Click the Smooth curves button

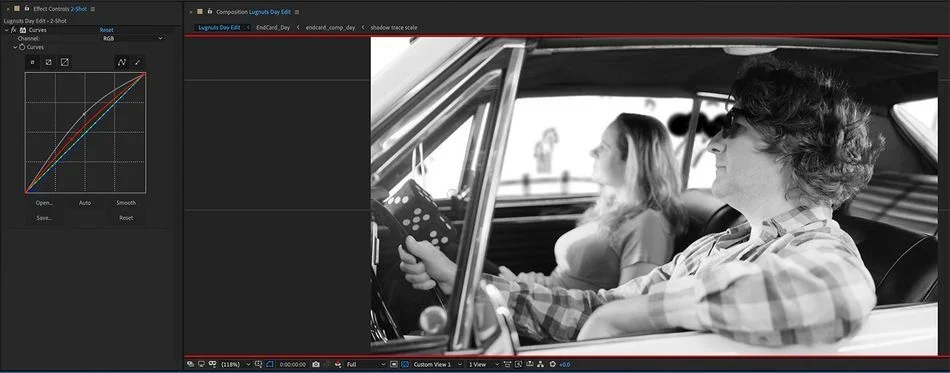tap(126, 203)
